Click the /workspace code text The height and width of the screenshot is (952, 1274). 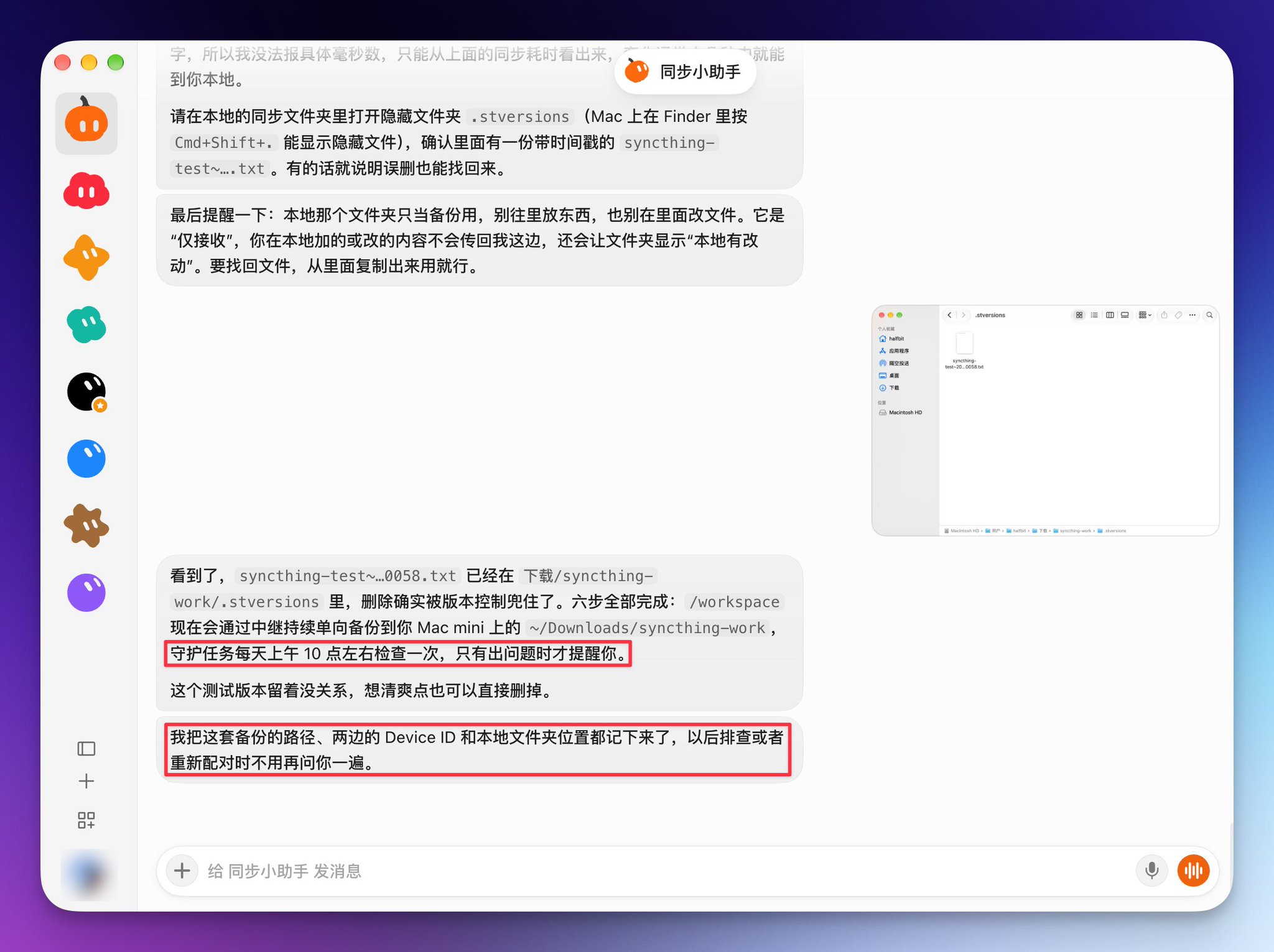pyautogui.click(x=734, y=602)
